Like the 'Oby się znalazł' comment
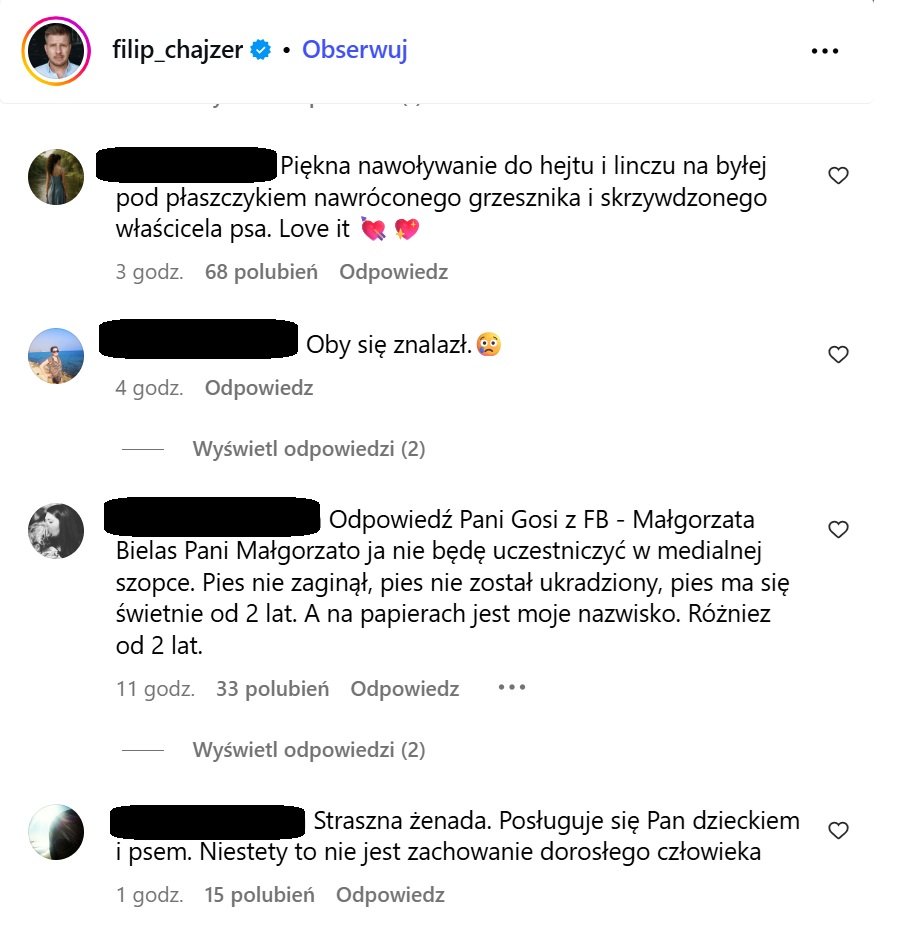This screenshot has height=934, width=917. tap(838, 355)
